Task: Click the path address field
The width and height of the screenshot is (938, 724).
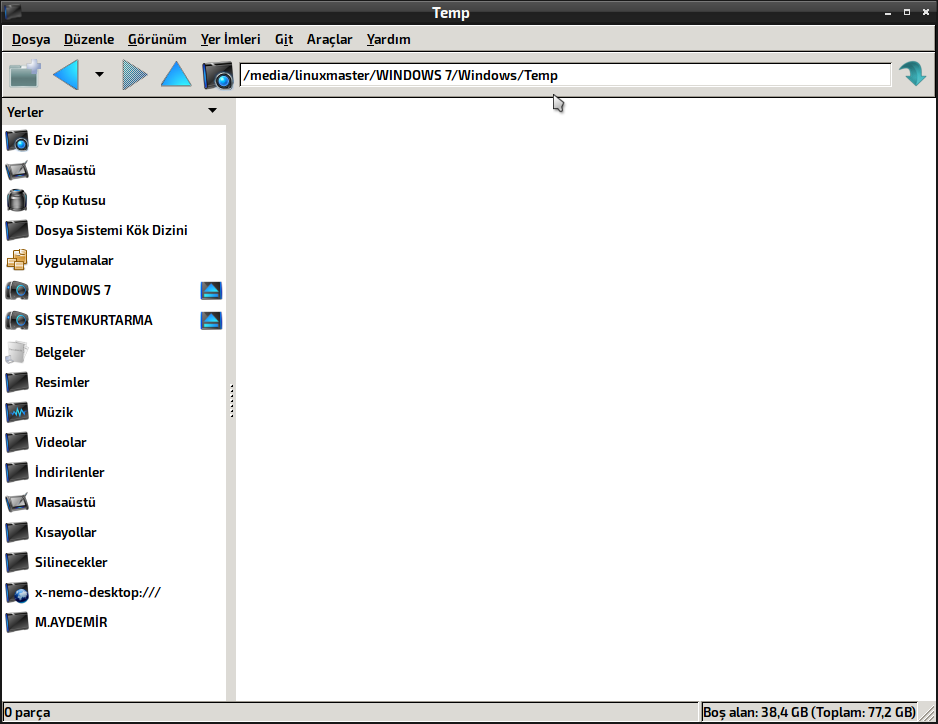Action: [565, 75]
